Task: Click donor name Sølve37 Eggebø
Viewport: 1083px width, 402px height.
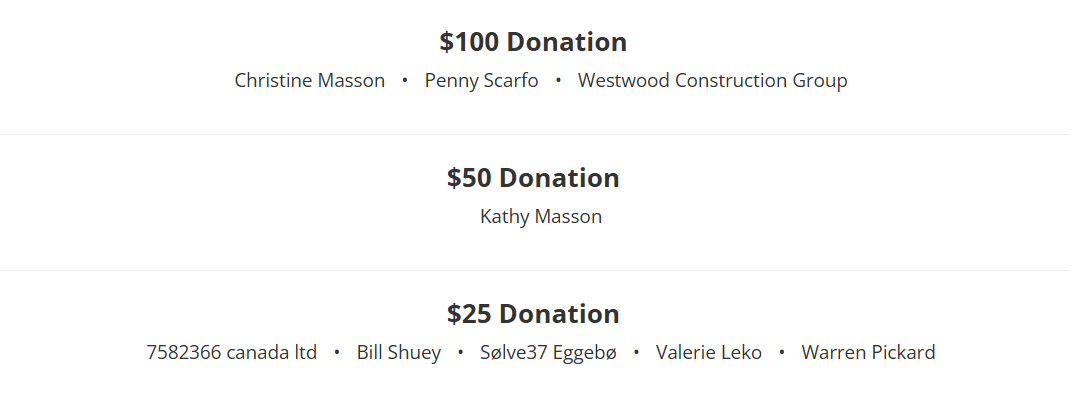Action: pyautogui.click(x=548, y=352)
